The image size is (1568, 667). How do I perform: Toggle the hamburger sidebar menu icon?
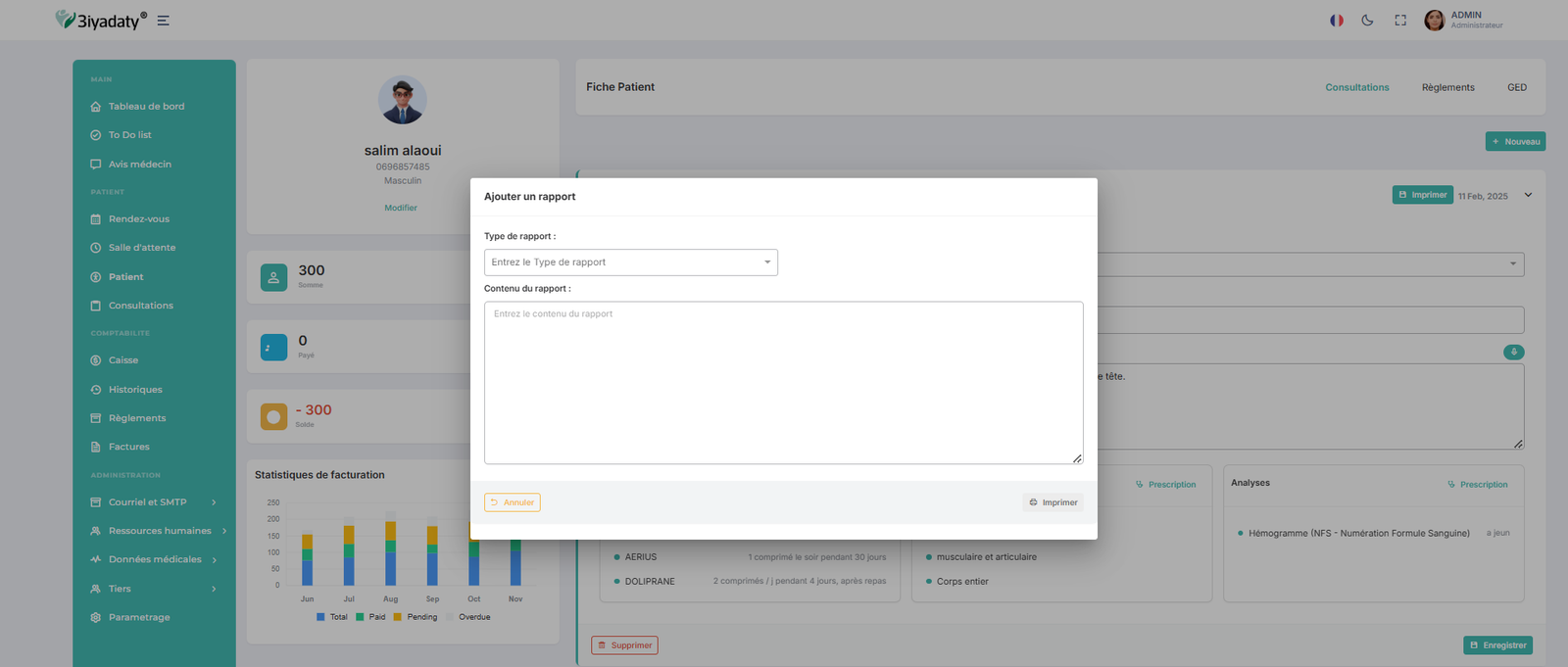(x=164, y=21)
